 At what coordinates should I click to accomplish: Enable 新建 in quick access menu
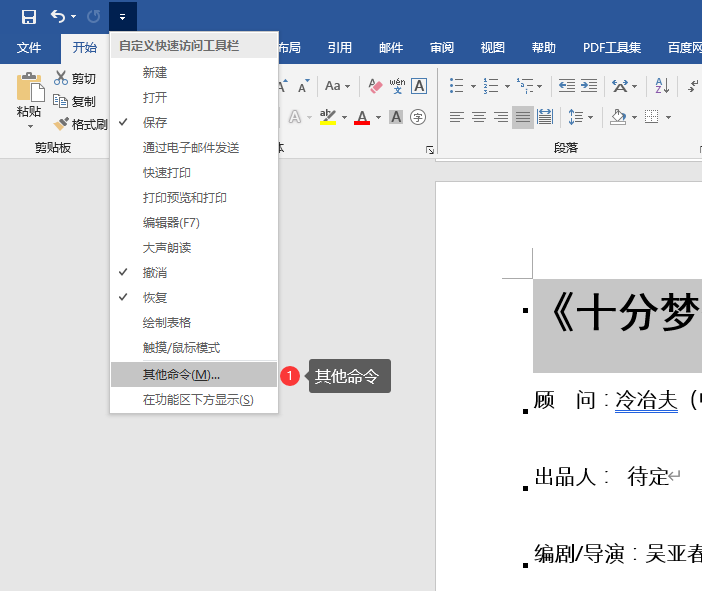194,72
